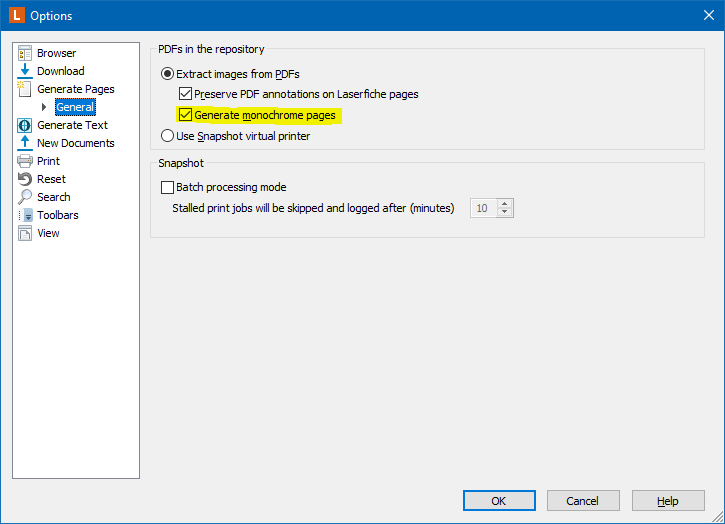
Task: Open the Help button
Action: click(x=668, y=501)
